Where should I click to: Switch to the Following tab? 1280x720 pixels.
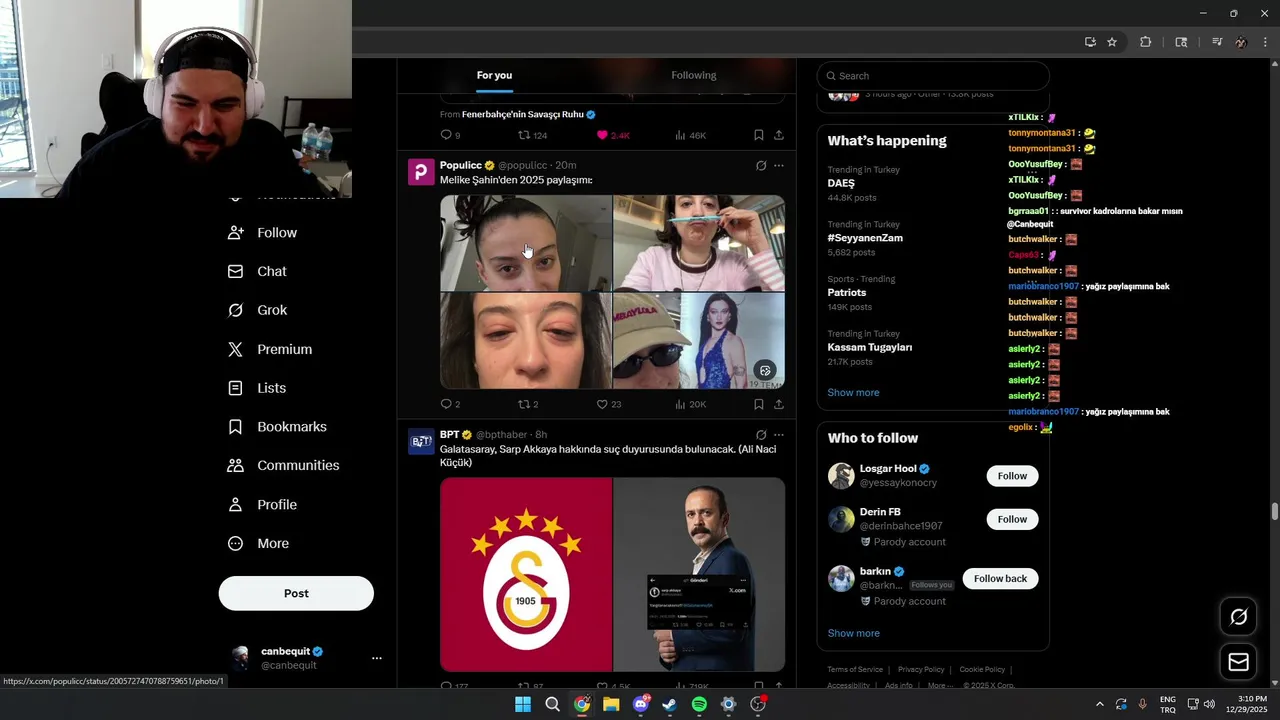693,76
